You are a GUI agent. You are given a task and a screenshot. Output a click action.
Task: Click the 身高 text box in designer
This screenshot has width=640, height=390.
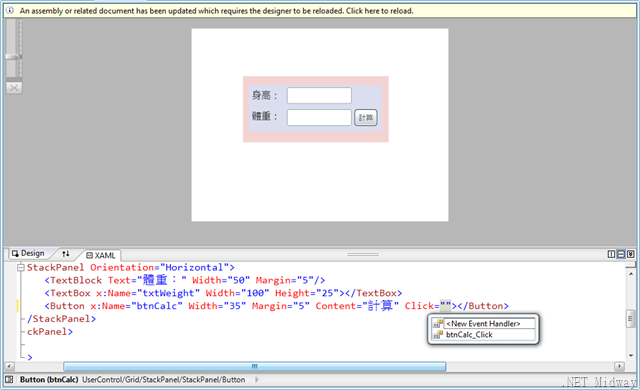pyautogui.click(x=319, y=95)
